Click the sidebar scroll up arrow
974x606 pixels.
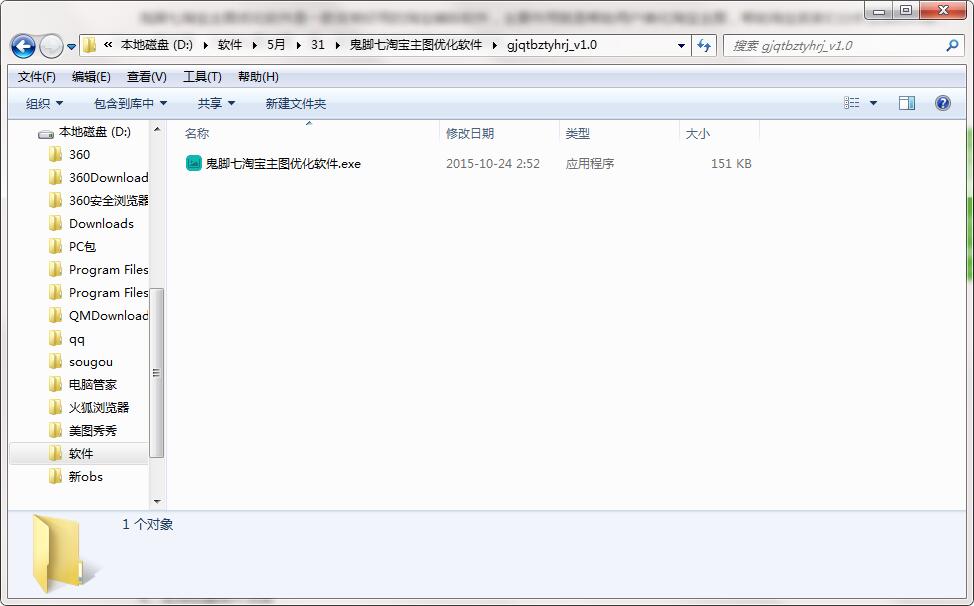[157, 130]
